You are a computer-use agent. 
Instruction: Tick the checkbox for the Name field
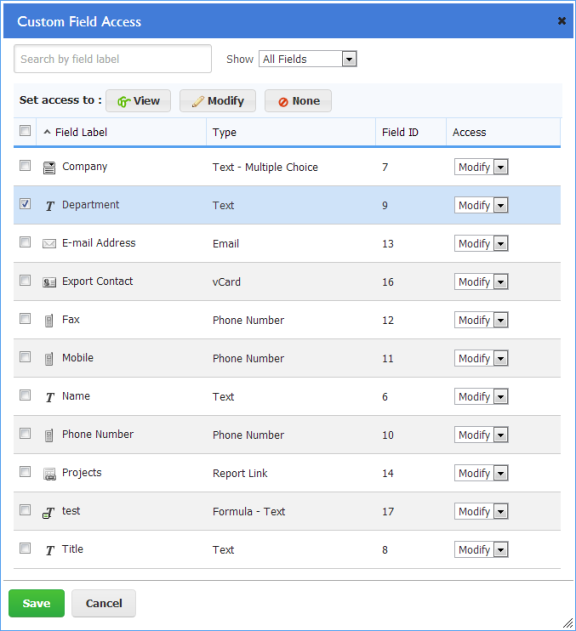(25, 395)
